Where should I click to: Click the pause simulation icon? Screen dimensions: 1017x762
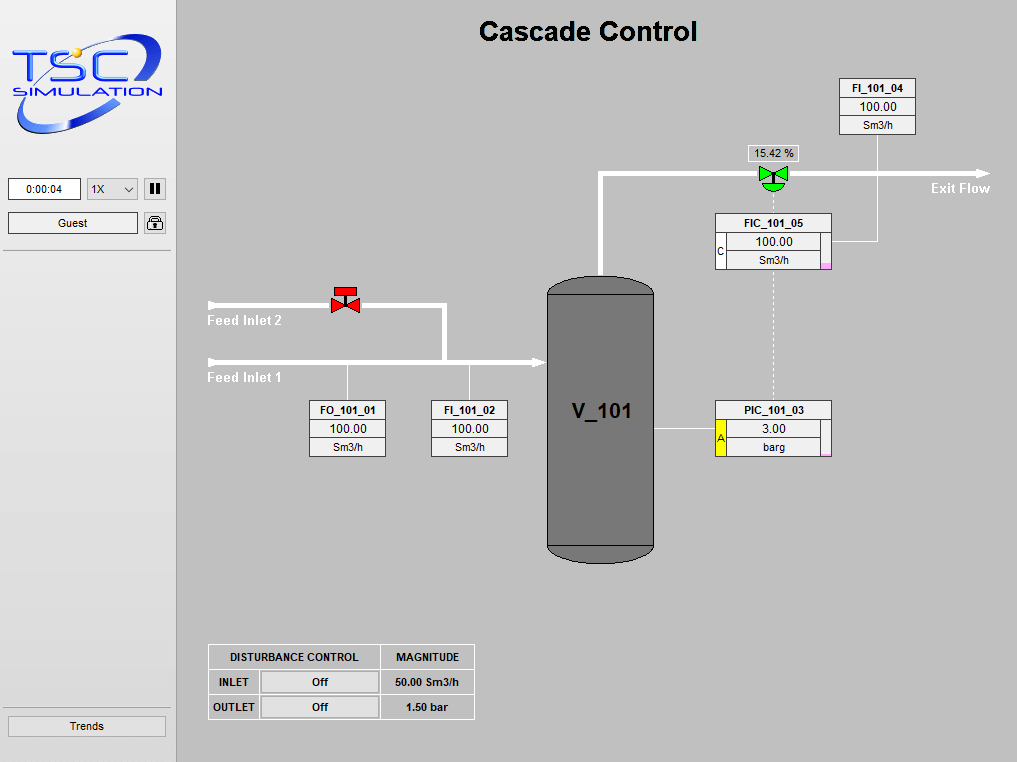[x=155, y=188]
